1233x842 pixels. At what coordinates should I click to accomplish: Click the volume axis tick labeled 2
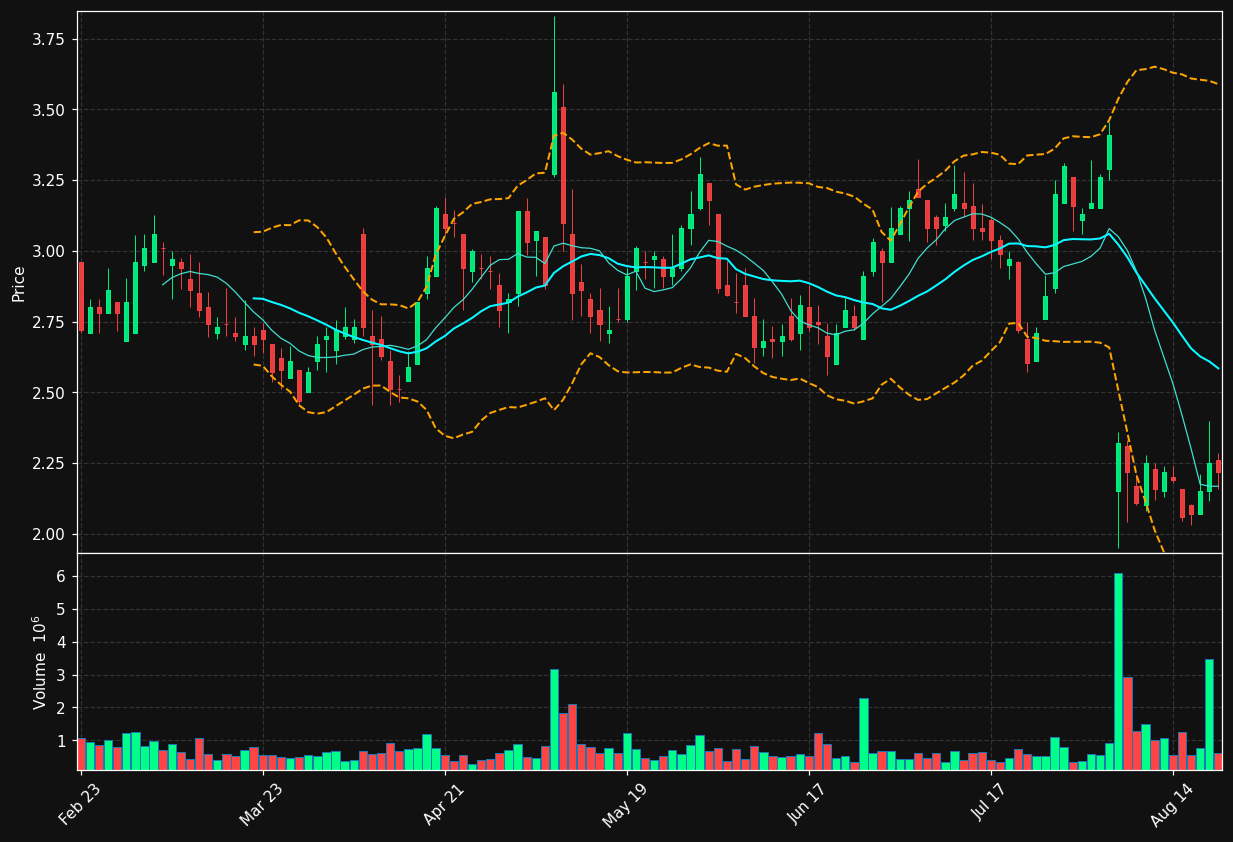coord(60,709)
